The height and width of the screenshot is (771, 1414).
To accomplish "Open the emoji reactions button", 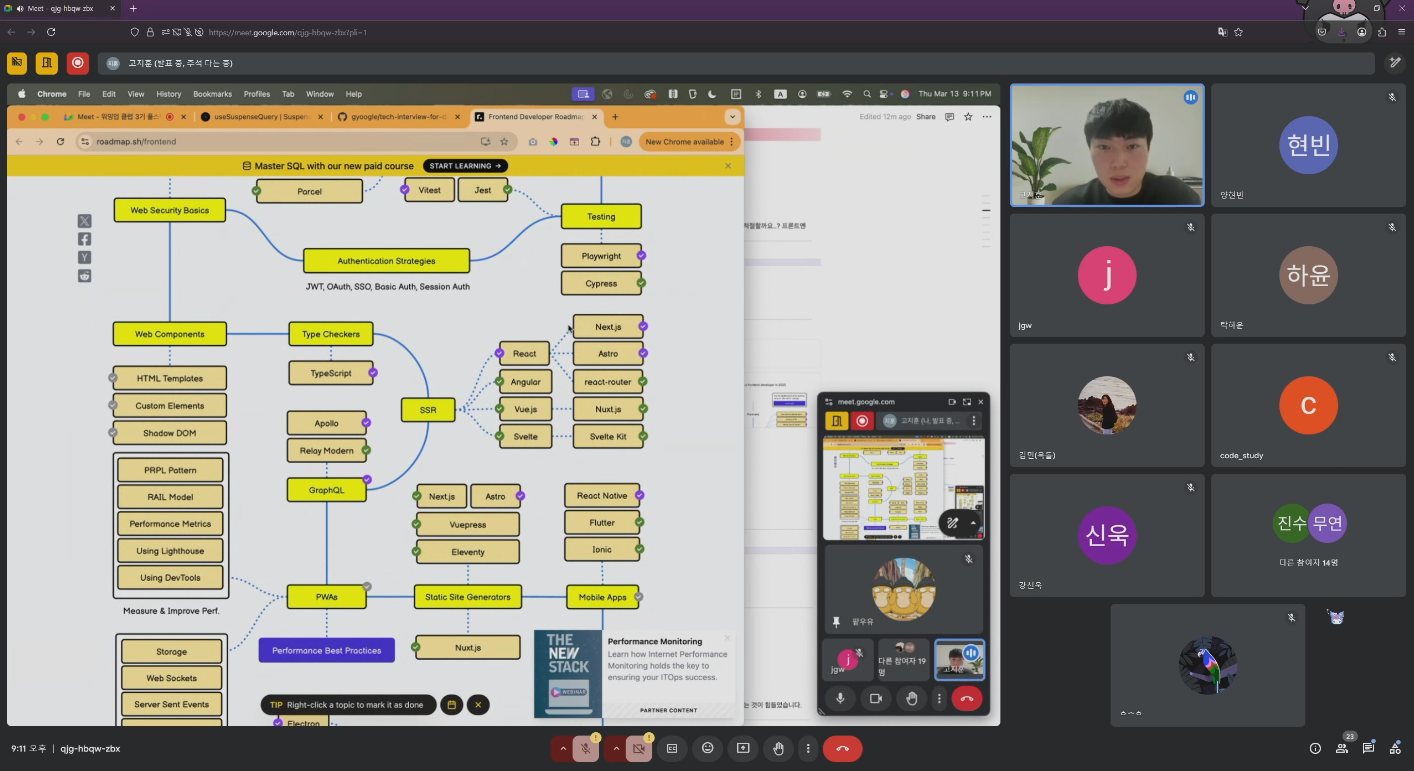I will 708,748.
